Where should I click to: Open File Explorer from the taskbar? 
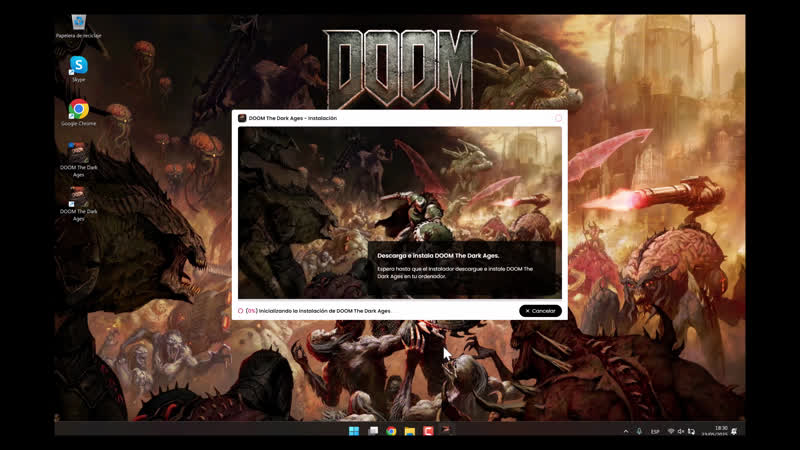pyautogui.click(x=410, y=431)
